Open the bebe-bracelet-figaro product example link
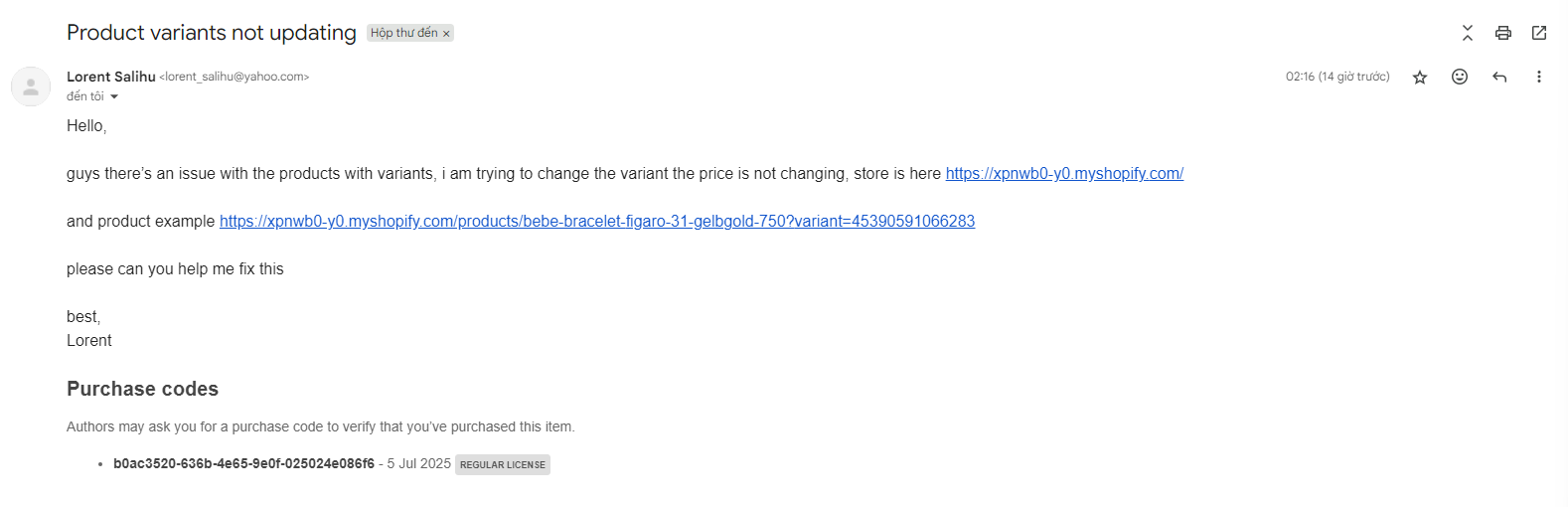1568x507 pixels. pyautogui.click(x=597, y=221)
